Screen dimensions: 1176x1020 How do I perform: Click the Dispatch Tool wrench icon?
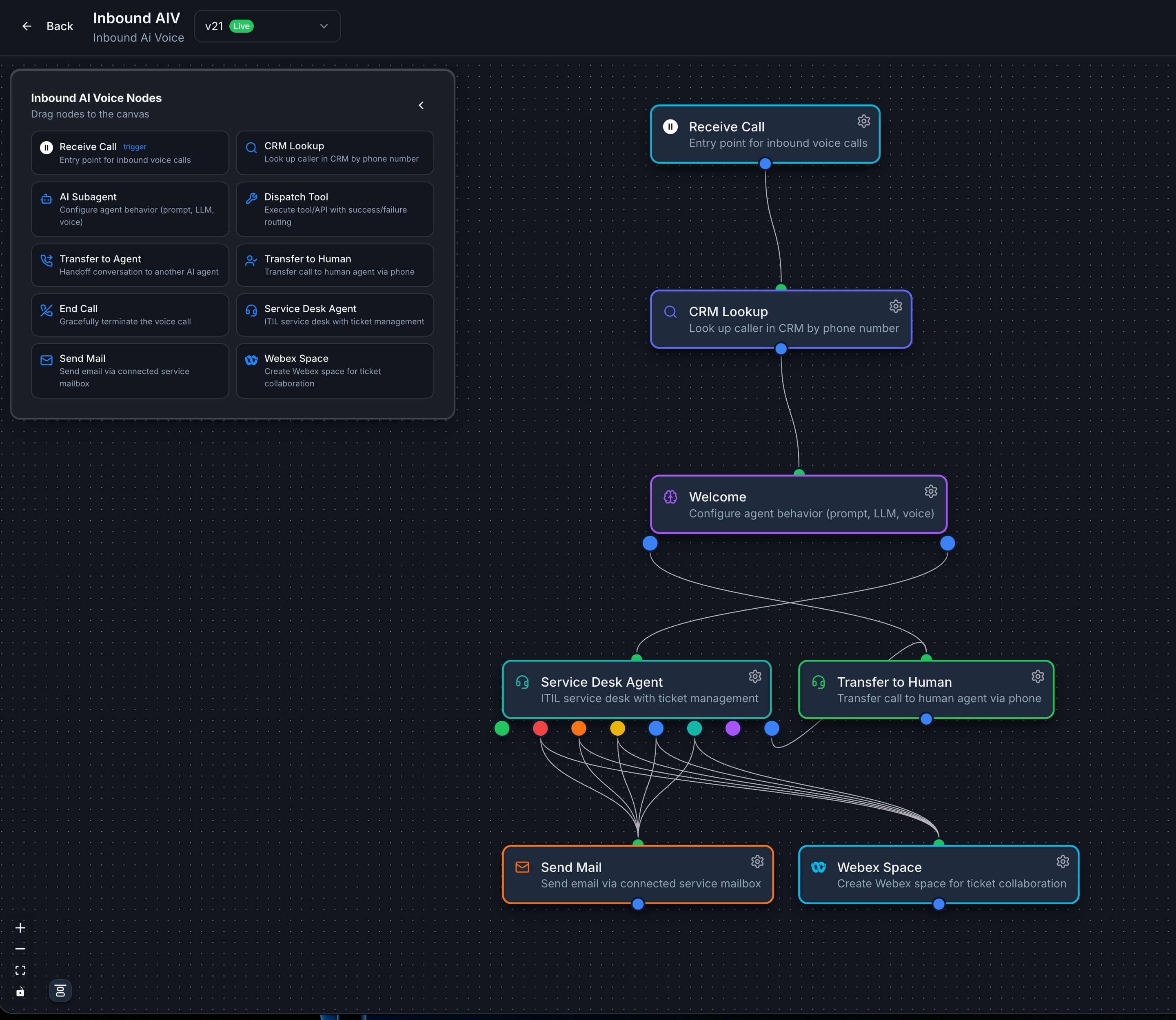(x=251, y=199)
